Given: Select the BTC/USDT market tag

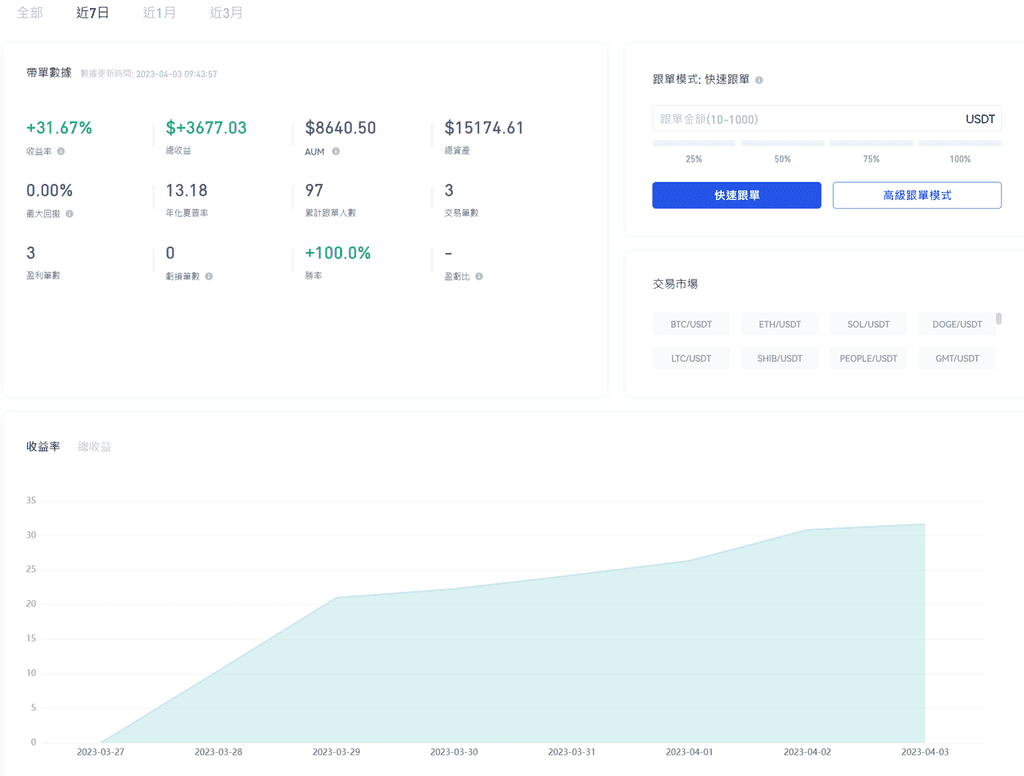Looking at the screenshot, I should (x=691, y=324).
